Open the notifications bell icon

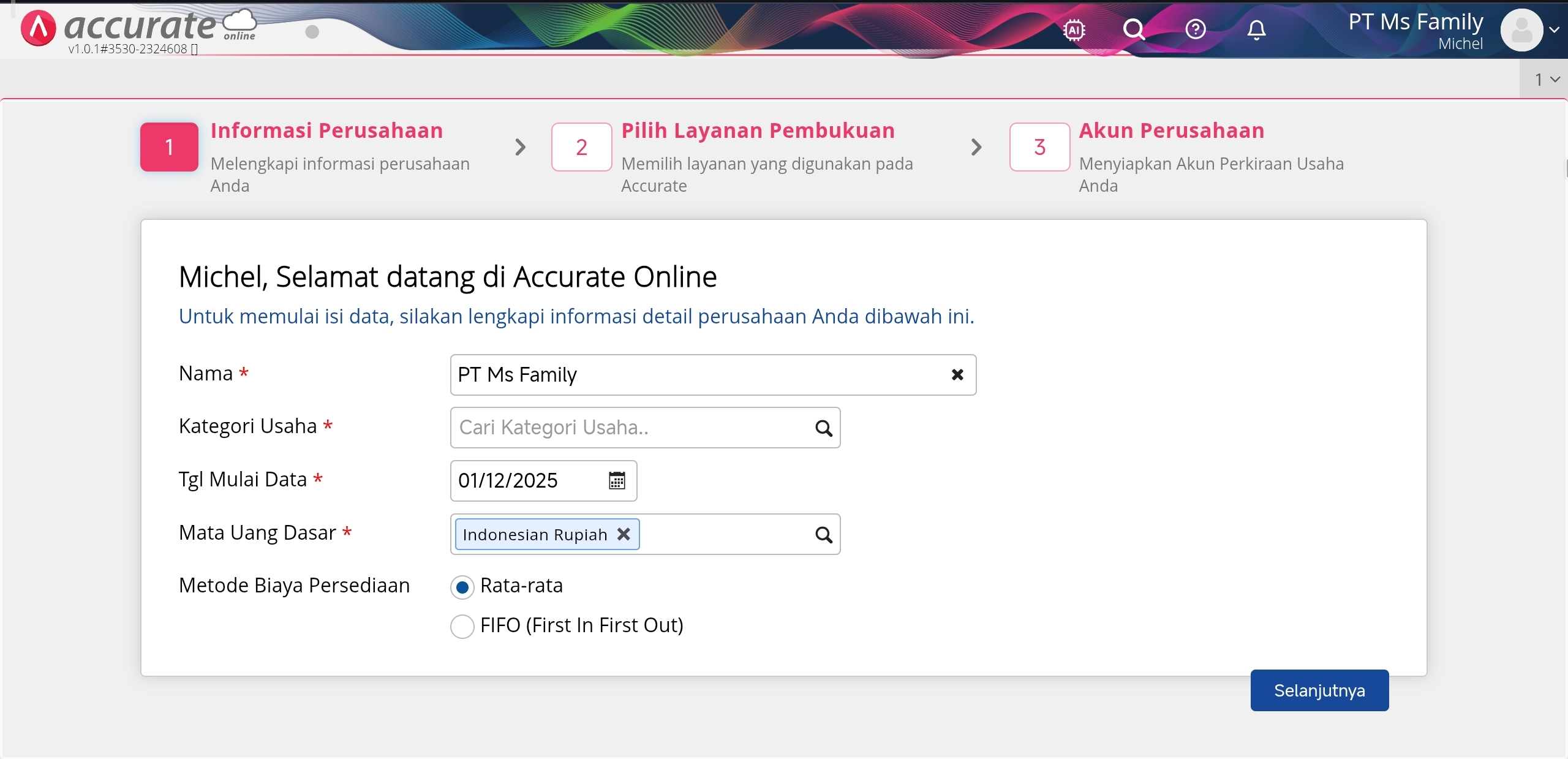(x=1256, y=29)
